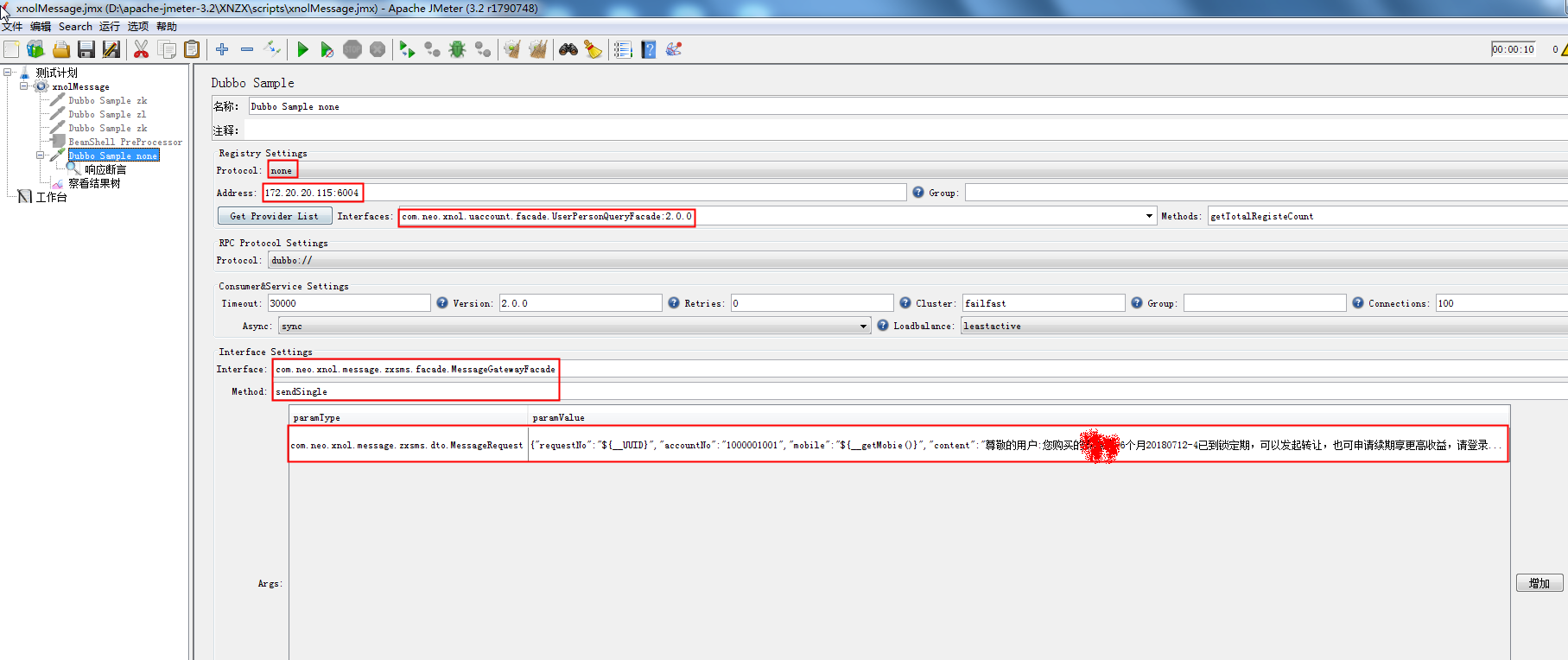Click the 名称 Dubbo Sample none field

pos(908,106)
